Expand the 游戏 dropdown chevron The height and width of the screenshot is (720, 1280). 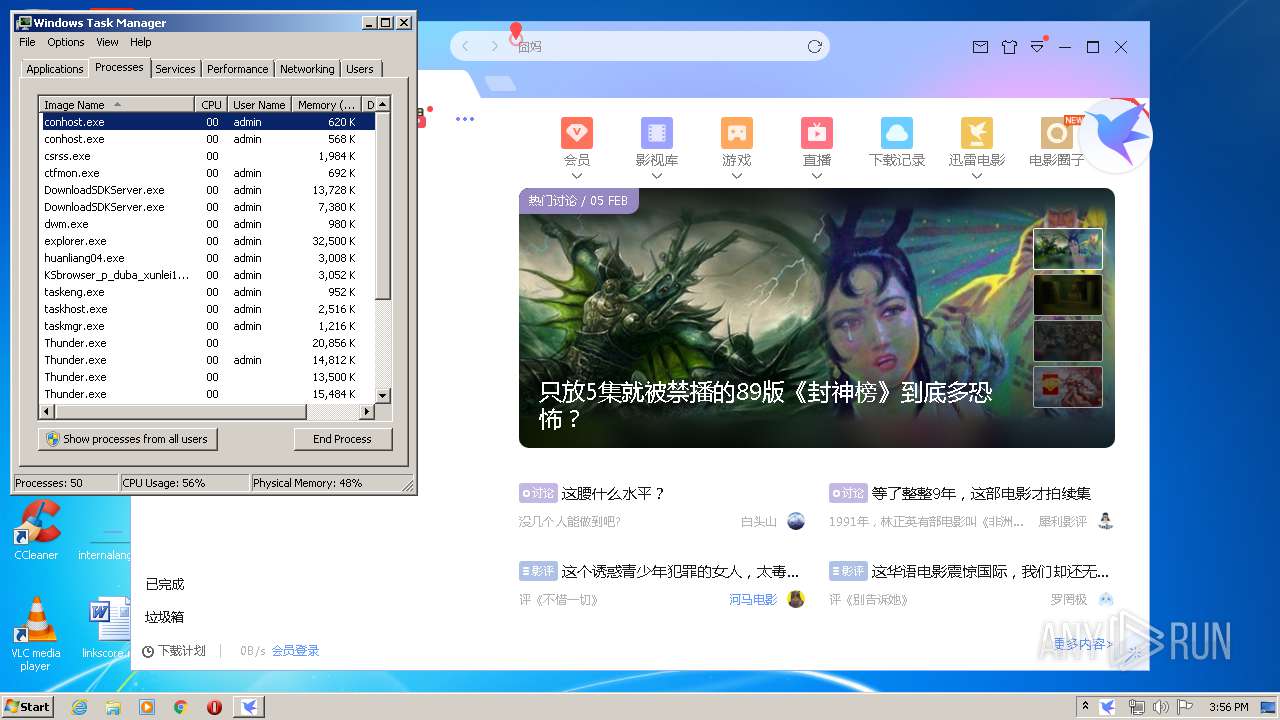click(737, 176)
